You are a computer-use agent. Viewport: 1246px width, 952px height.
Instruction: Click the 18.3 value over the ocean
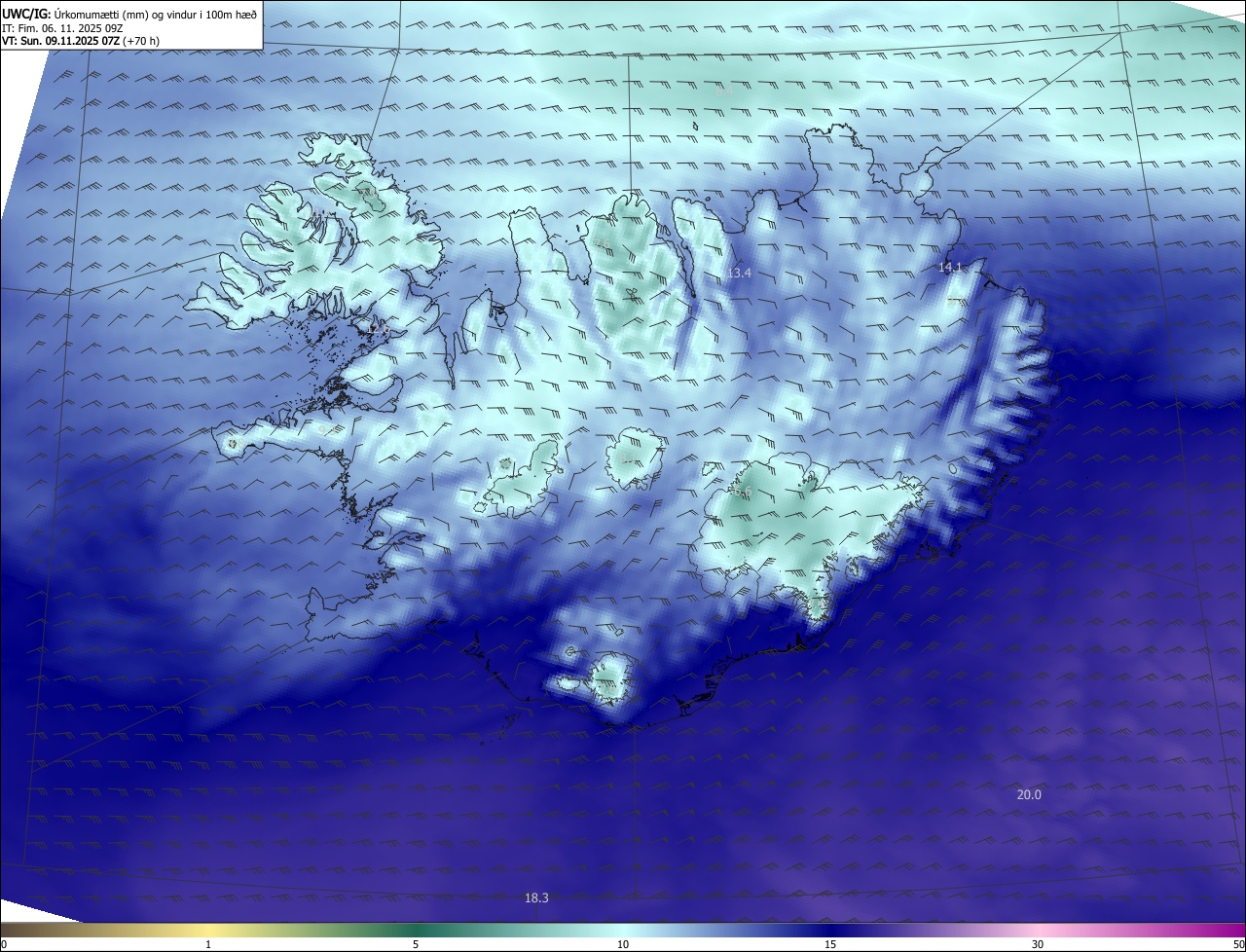click(536, 897)
